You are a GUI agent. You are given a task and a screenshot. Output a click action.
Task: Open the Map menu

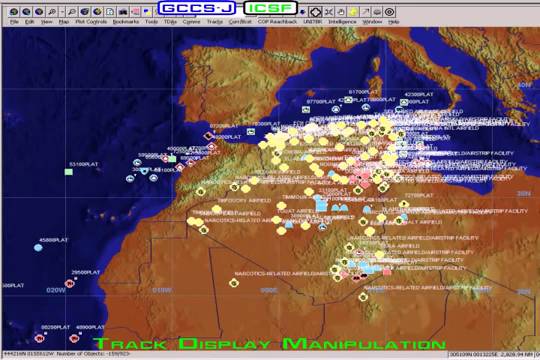tap(63, 22)
